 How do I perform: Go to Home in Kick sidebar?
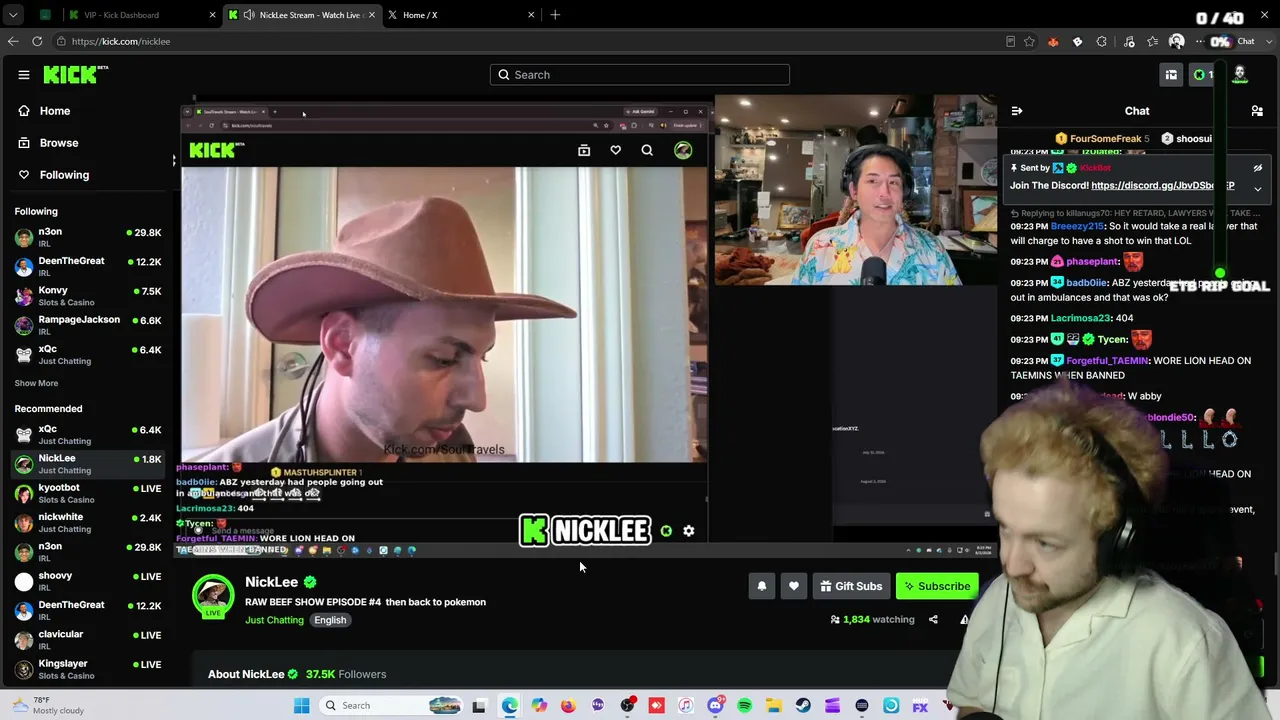coord(55,111)
